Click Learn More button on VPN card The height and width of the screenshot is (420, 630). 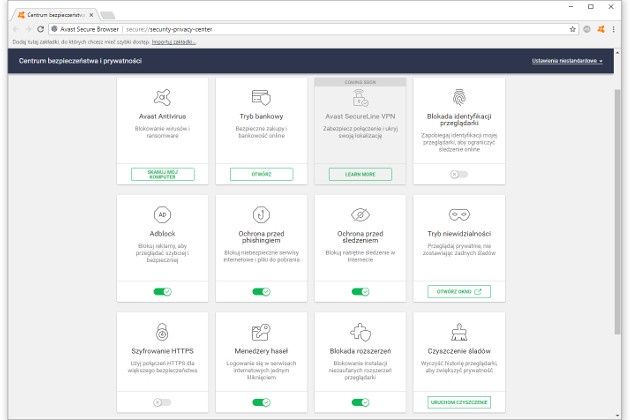coord(360,174)
